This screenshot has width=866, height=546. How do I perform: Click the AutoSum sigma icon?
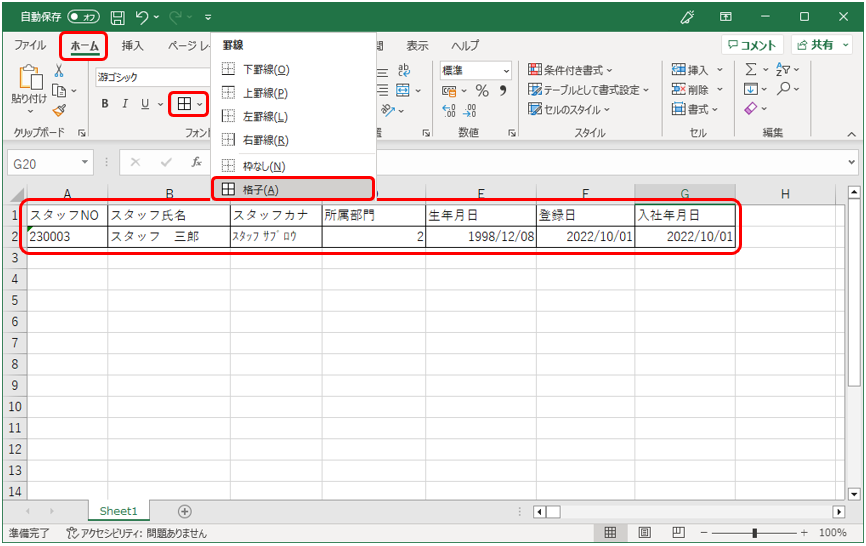pyautogui.click(x=751, y=70)
